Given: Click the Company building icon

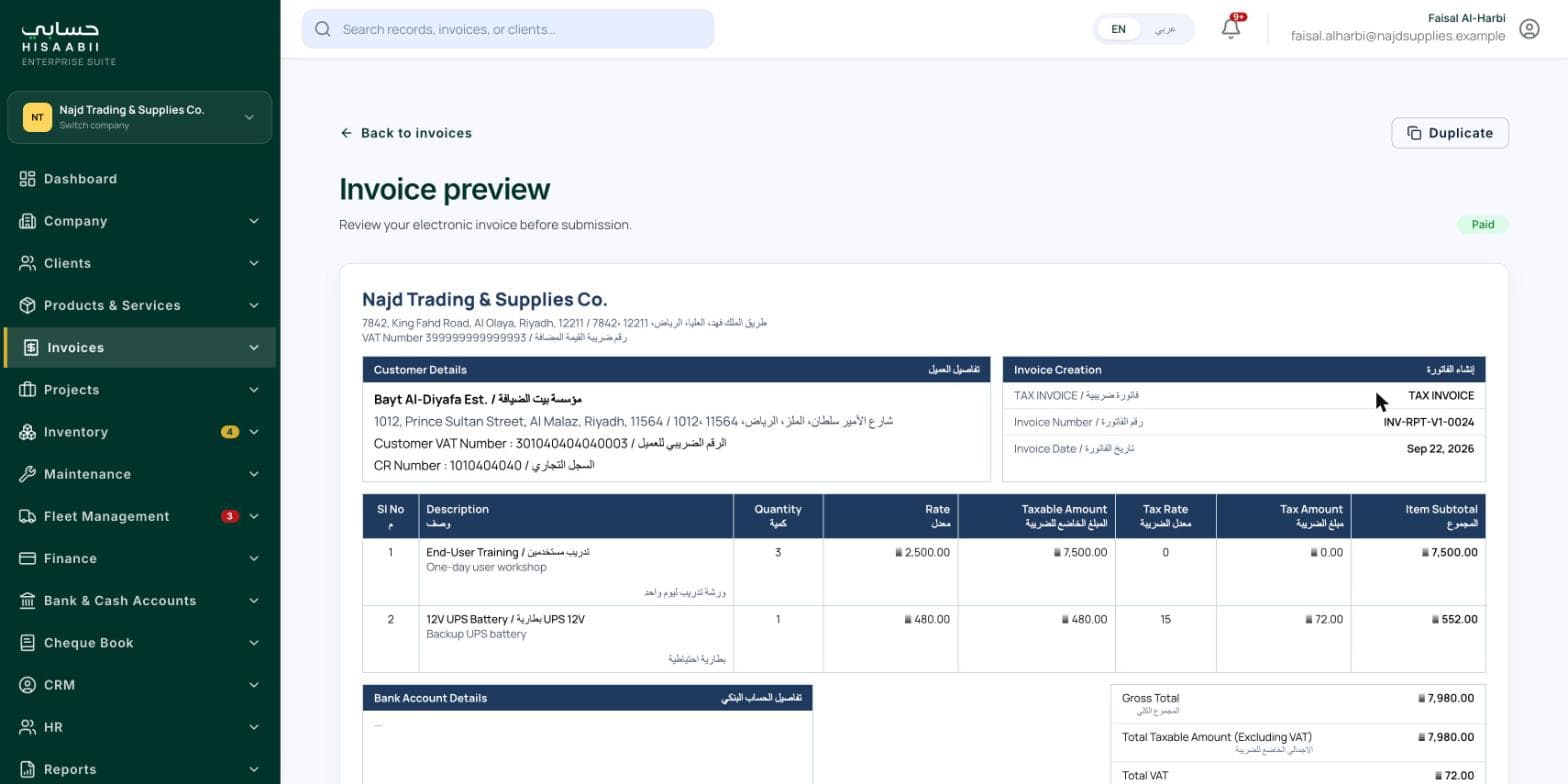Looking at the screenshot, I should [27, 221].
